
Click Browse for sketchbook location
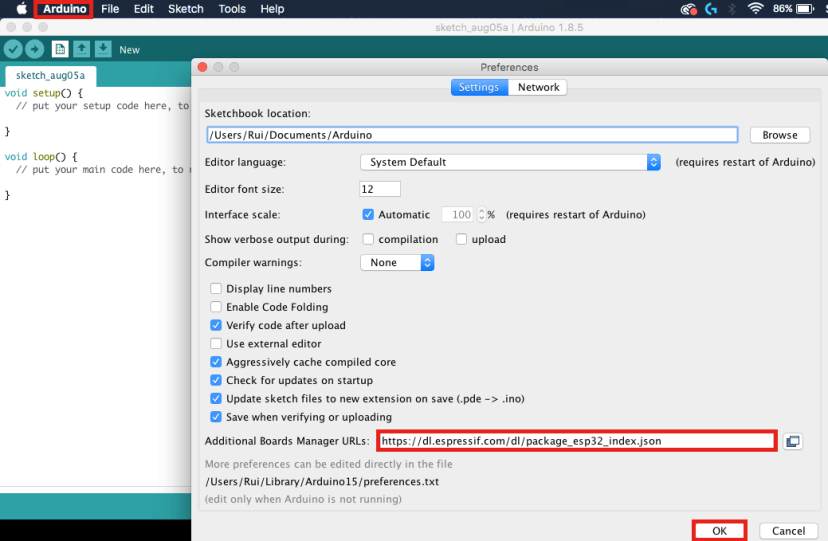pyautogui.click(x=779, y=135)
